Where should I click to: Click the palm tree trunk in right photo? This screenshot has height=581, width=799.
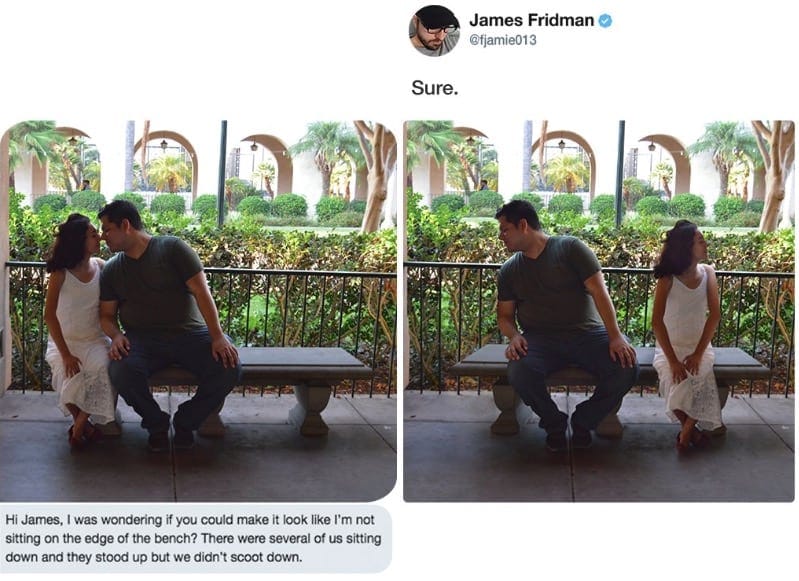774,176
